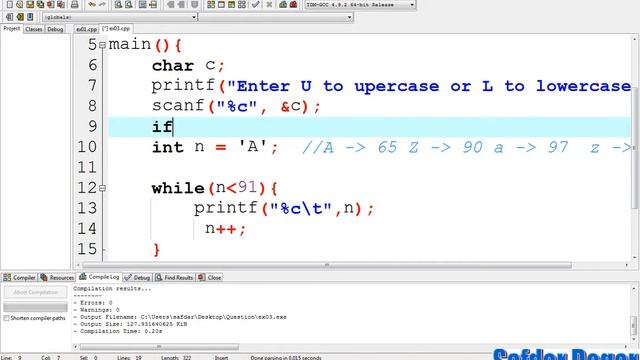640x360 pixels.
Task: Click the blue Go to bookmarks icon
Action: pos(30,17)
